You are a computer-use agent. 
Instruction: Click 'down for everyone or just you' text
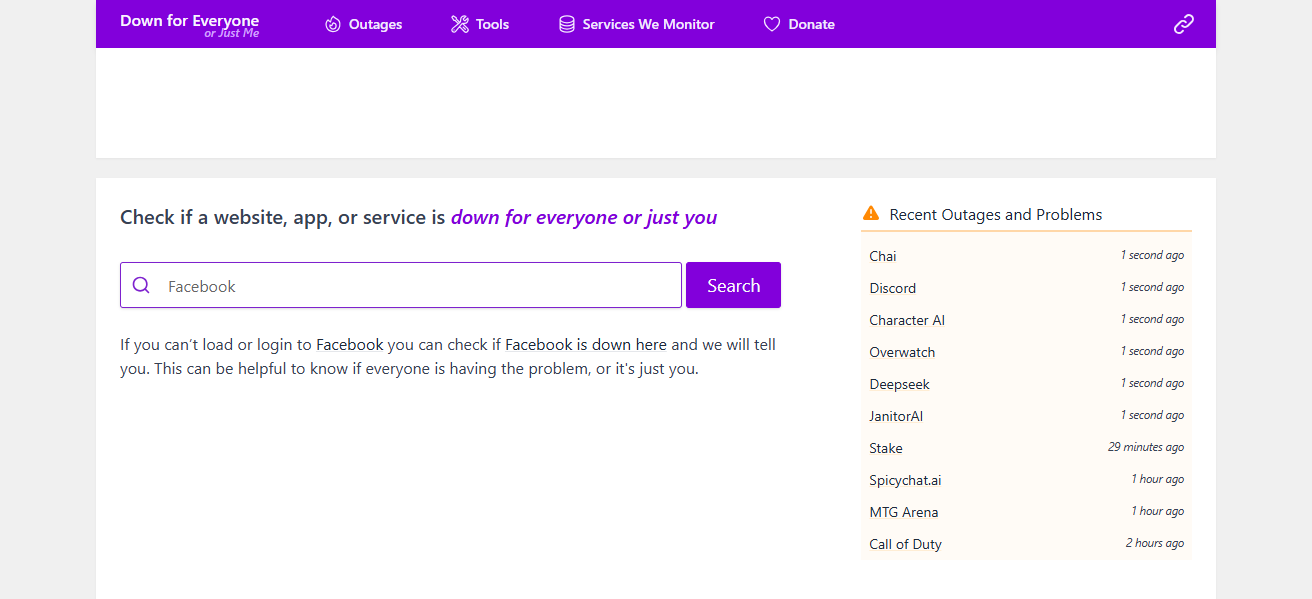(x=584, y=217)
